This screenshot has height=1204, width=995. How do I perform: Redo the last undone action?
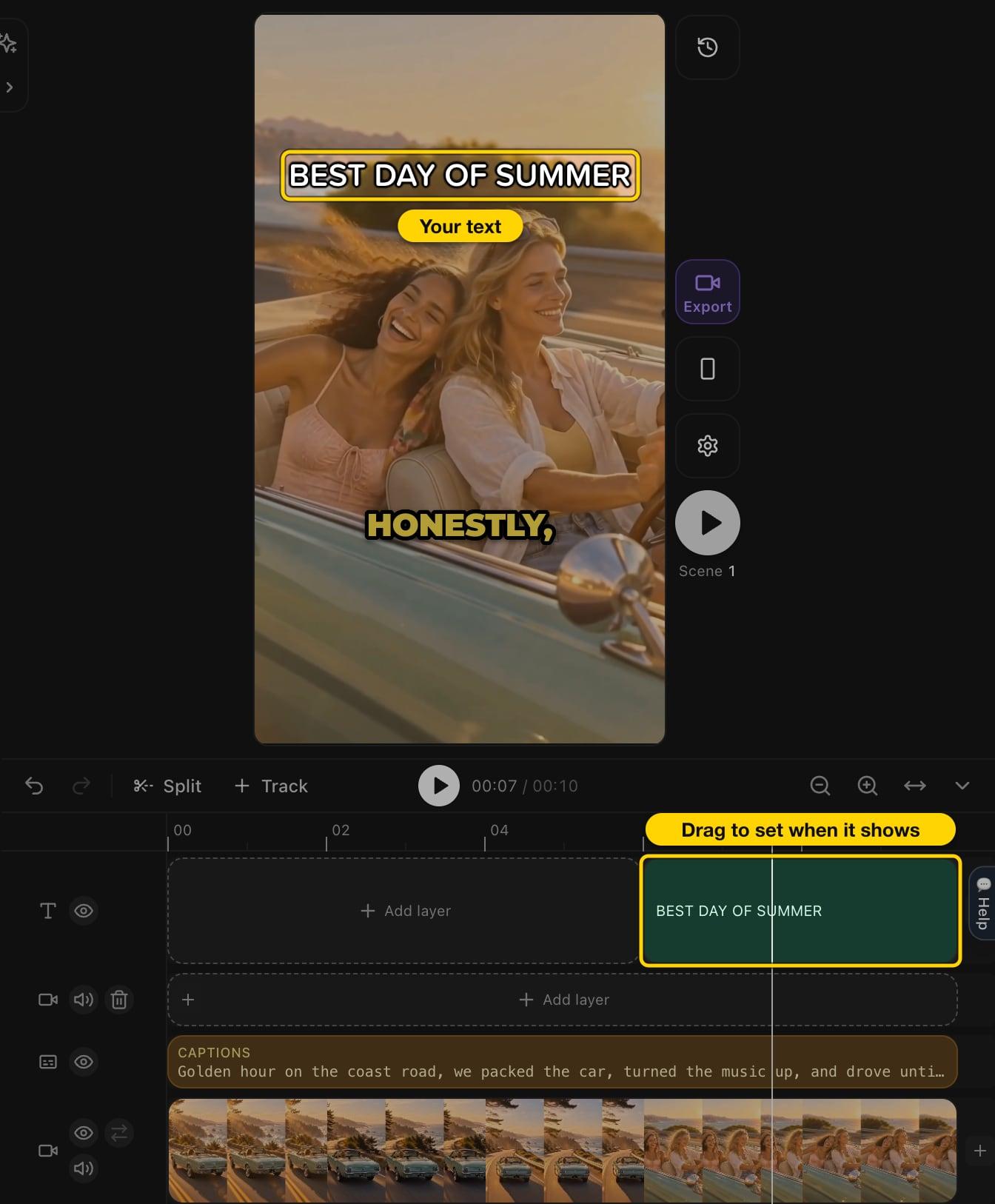[x=81, y=786]
